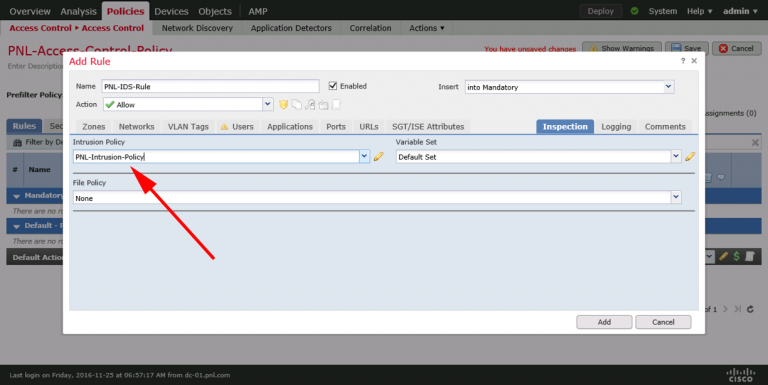The width and height of the screenshot is (768, 385).
Task: Click the users lock icon beside Action
Action: 310,104
